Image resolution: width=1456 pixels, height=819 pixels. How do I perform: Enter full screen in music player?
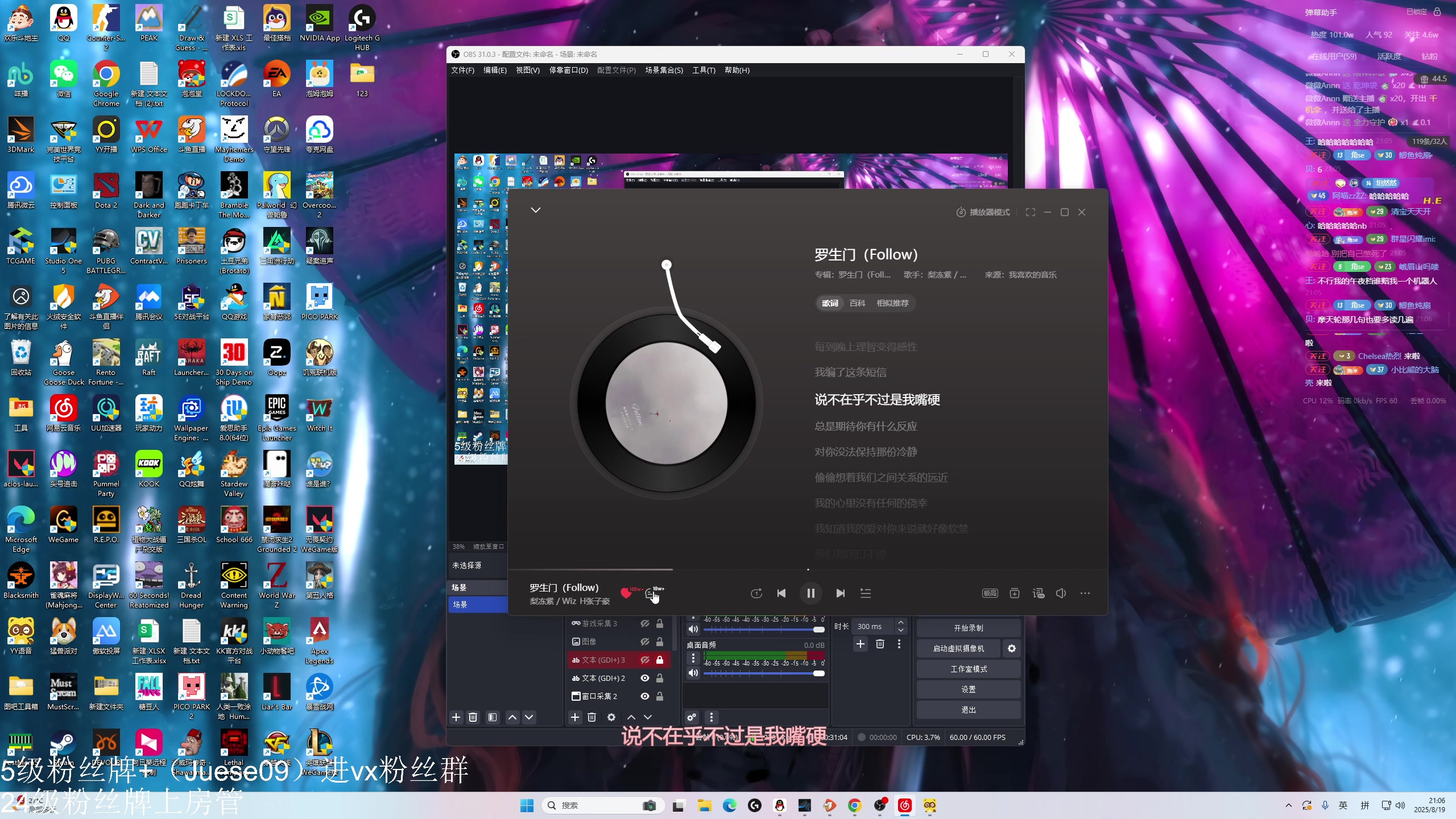(1031, 212)
